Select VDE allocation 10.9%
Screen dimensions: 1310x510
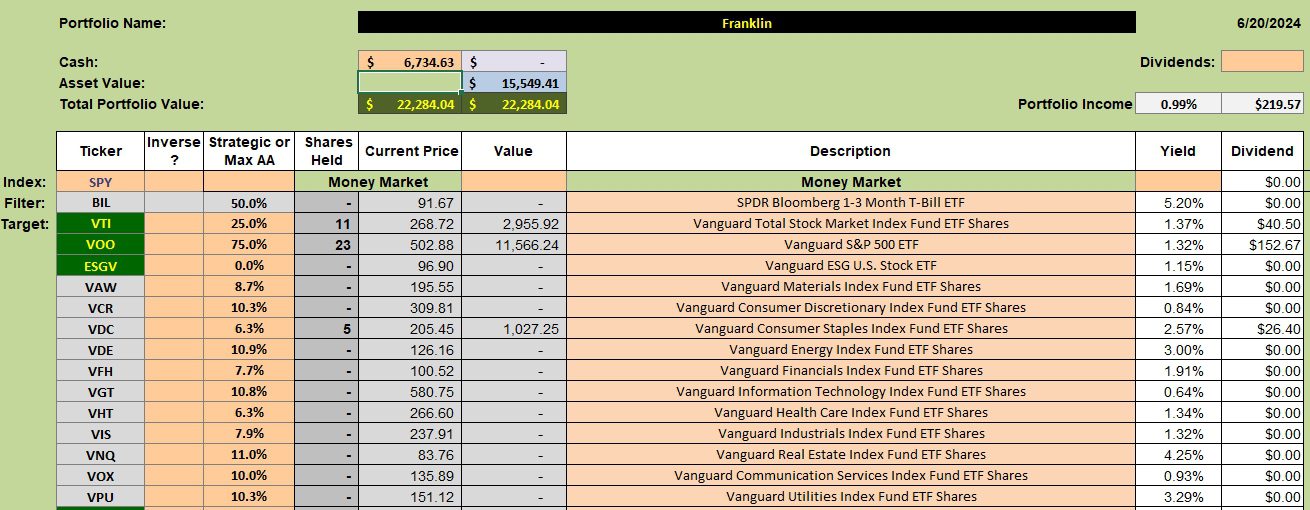point(250,350)
